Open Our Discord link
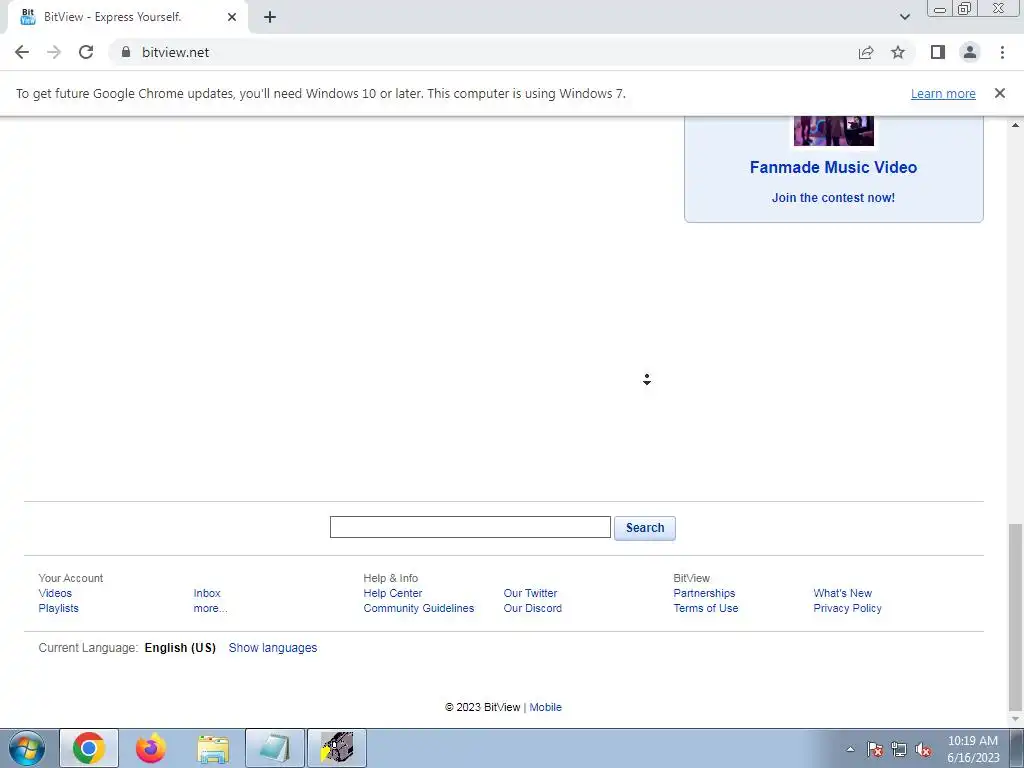1024x768 pixels. click(532, 608)
